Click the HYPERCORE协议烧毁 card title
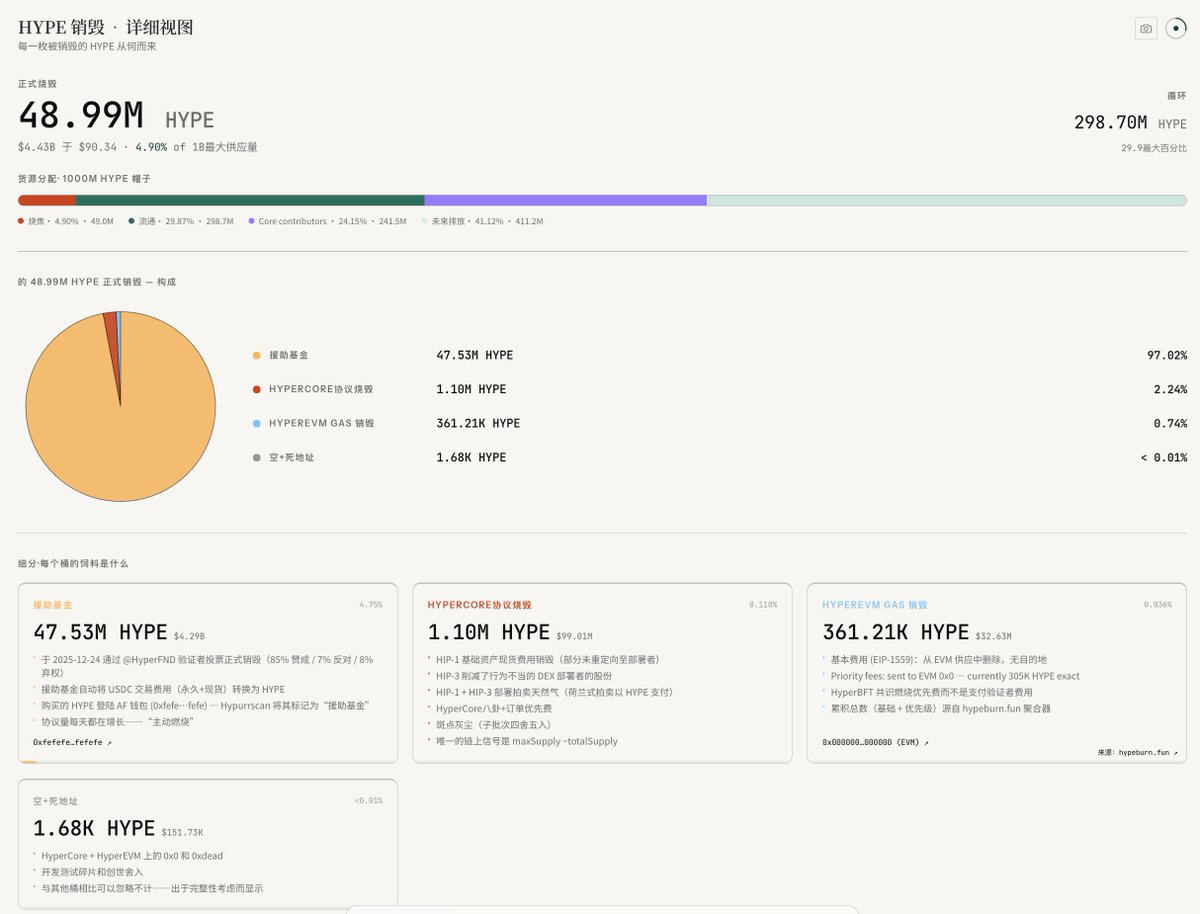The width and height of the screenshot is (1200, 914). (479, 605)
